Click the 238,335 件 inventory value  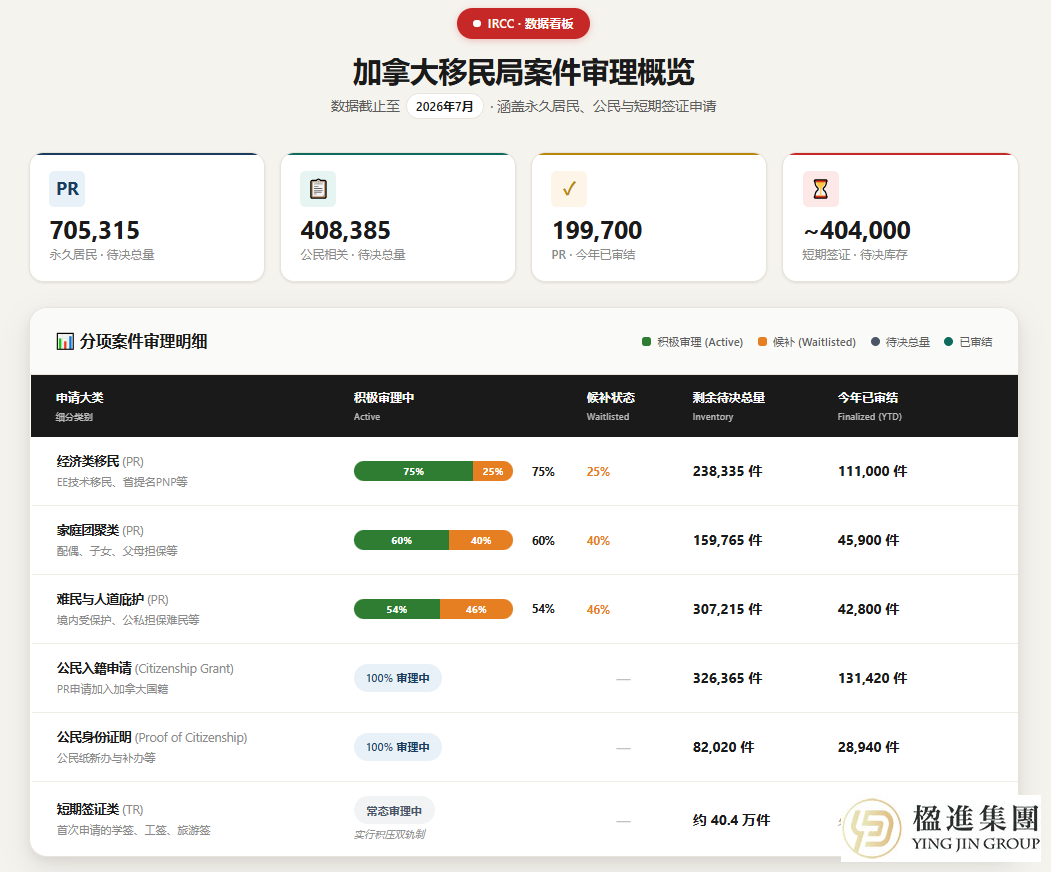click(727, 471)
